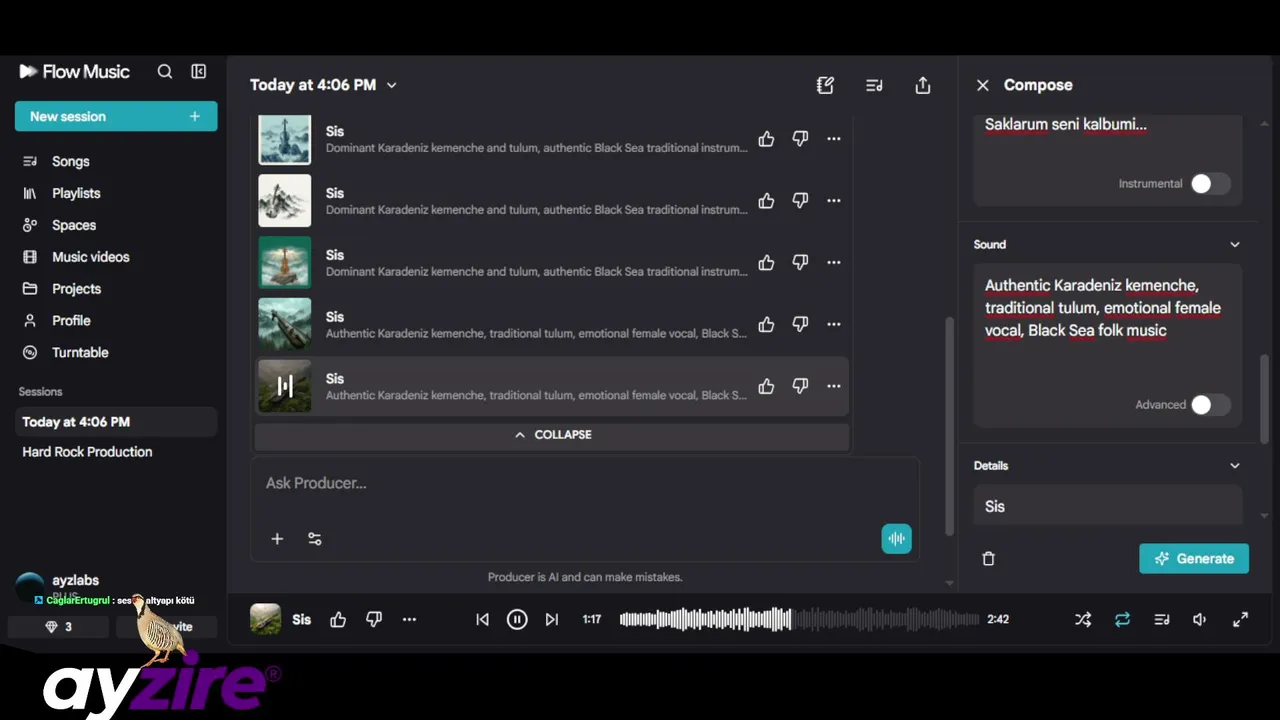Share the current session

(x=923, y=85)
